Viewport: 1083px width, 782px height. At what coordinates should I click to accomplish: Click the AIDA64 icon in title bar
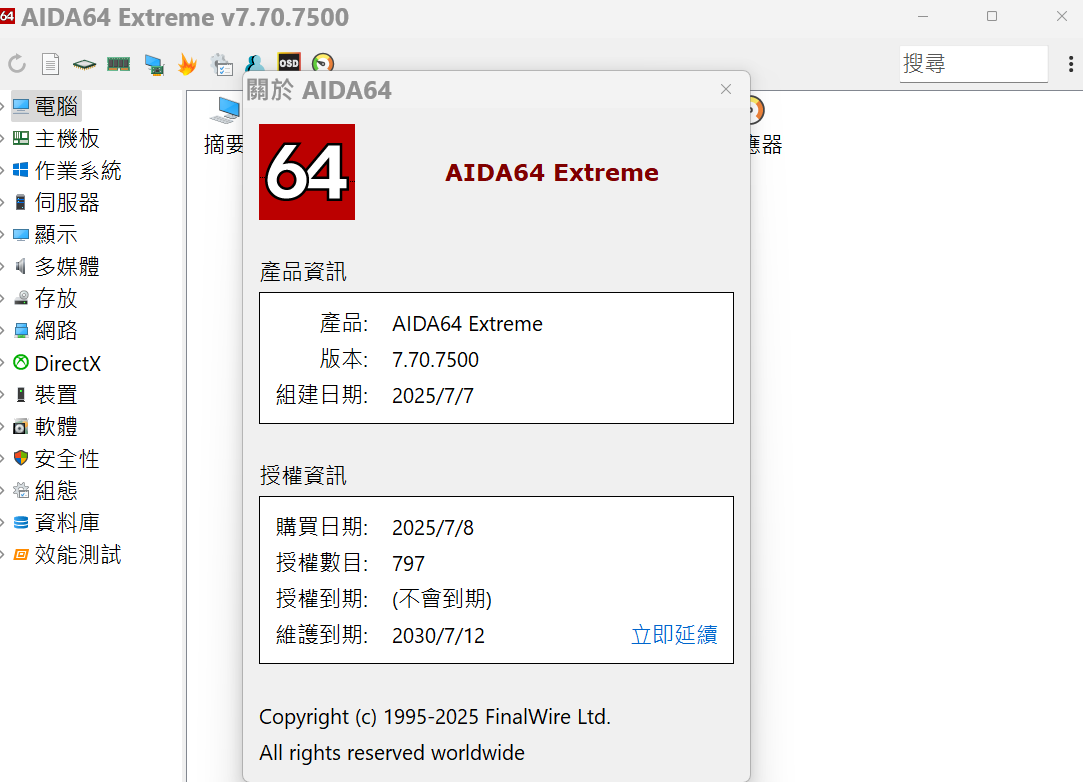tap(8, 16)
